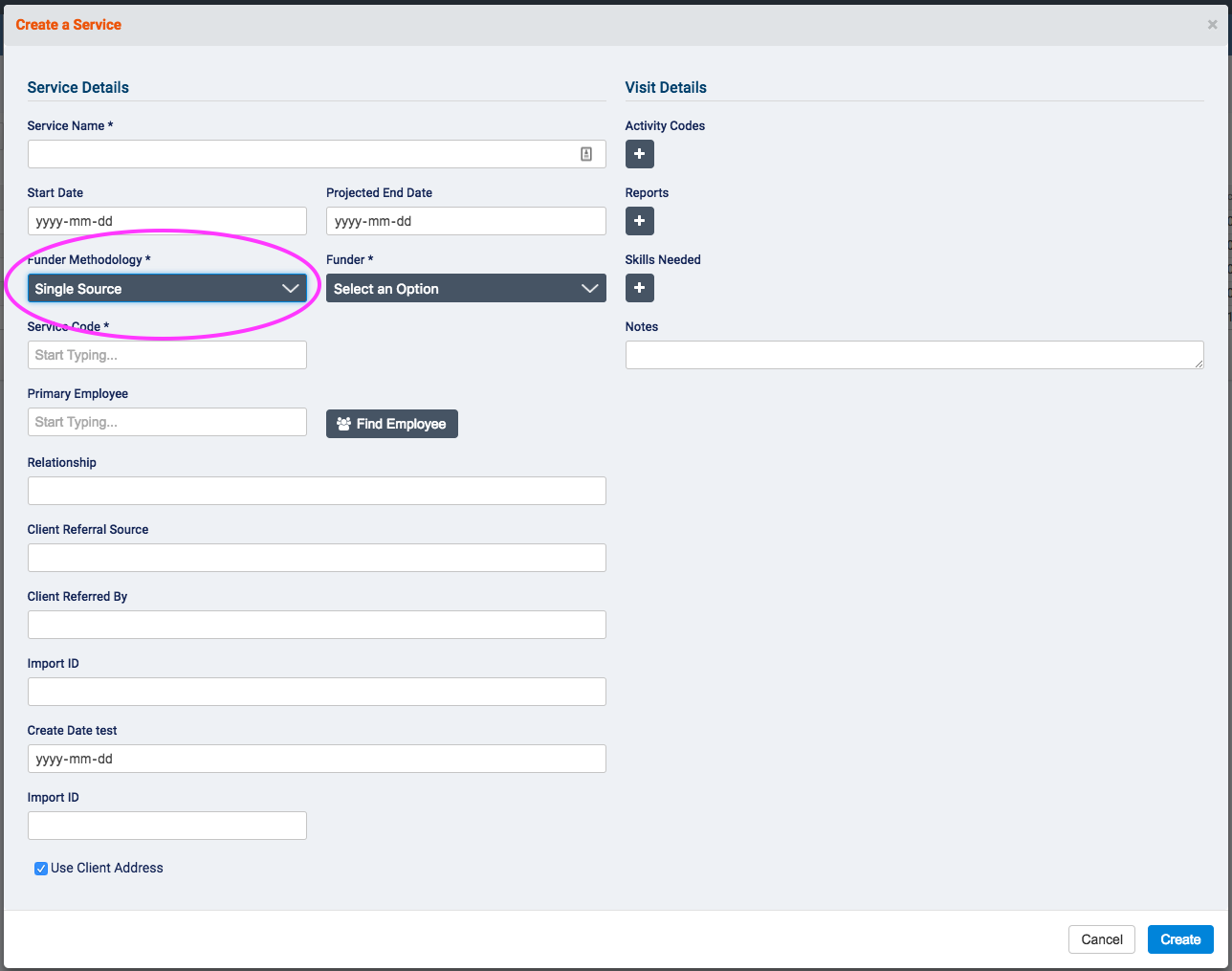The image size is (1232, 971).
Task: Focus the Service Name field
Action: point(301,154)
